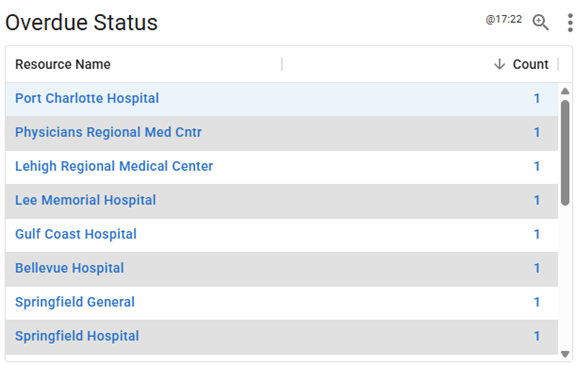Image resolution: width=576 pixels, height=366 pixels.
Task: Click count value for Port Charlotte Hospital
Action: pyautogui.click(x=537, y=98)
